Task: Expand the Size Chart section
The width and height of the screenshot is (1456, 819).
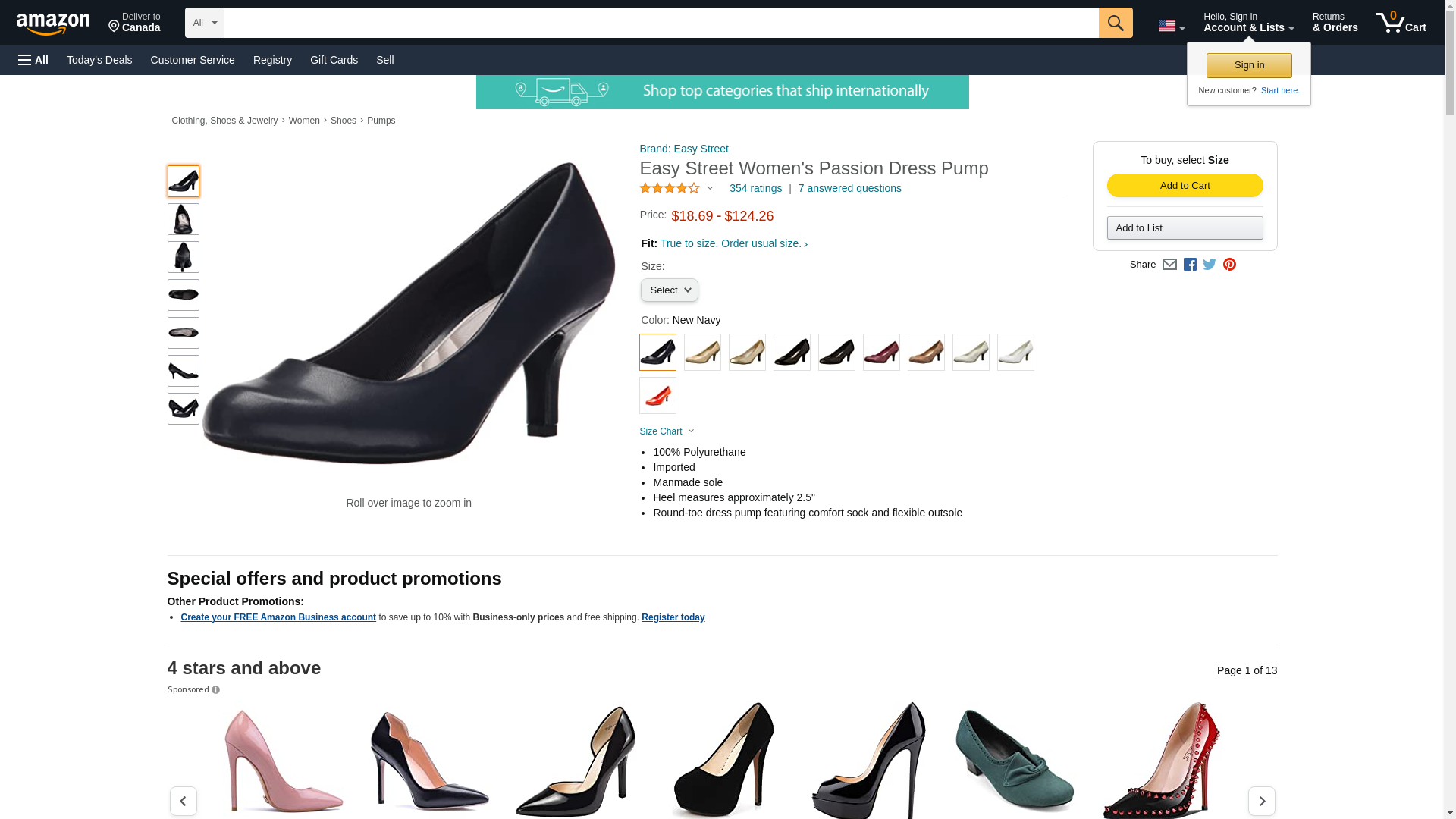Action: click(667, 431)
